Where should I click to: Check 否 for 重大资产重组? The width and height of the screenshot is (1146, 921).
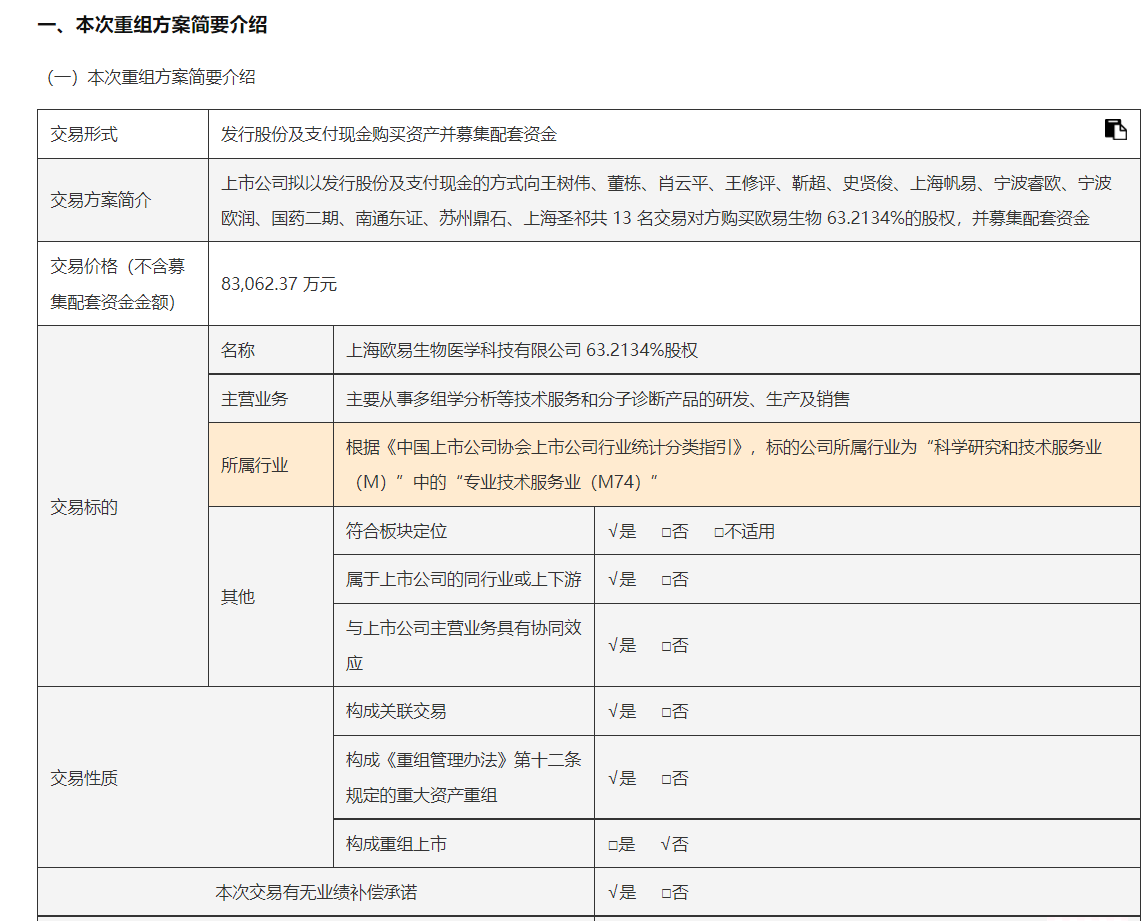coord(675,778)
